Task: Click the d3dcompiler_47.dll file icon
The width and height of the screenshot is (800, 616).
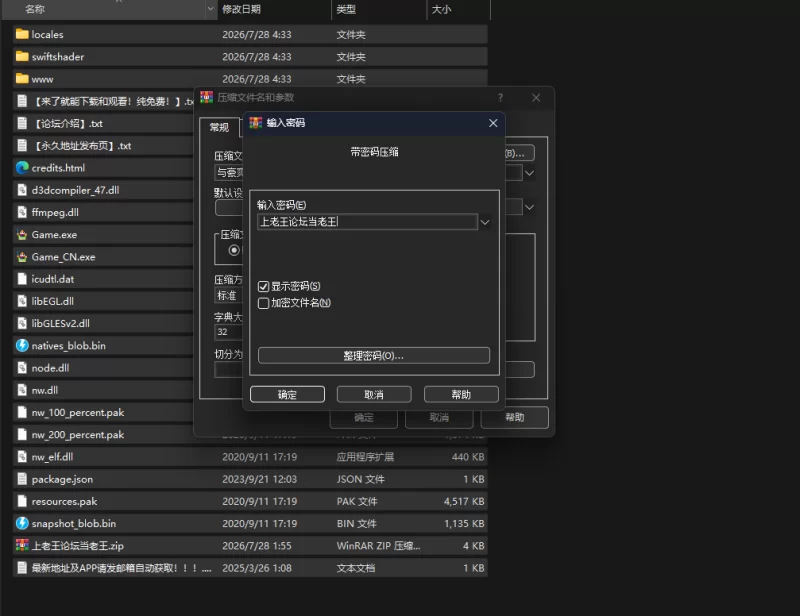Action: point(22,190)
